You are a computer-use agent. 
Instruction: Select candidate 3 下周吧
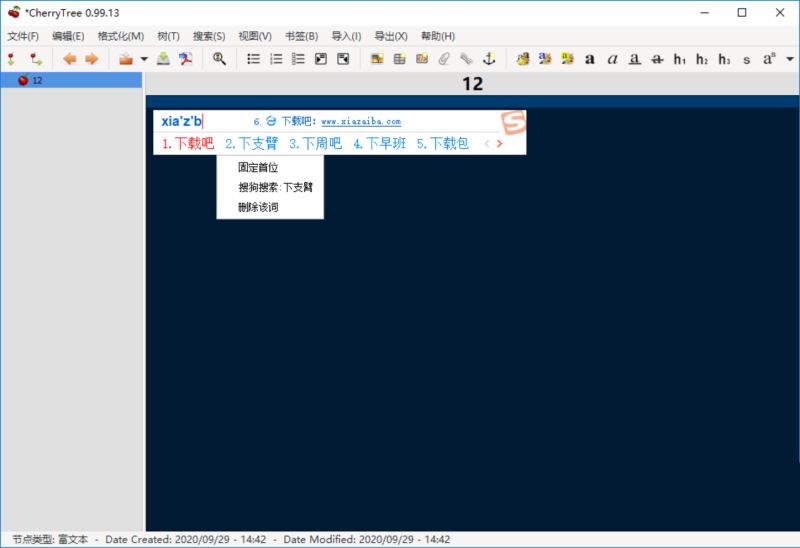[315, 144]
